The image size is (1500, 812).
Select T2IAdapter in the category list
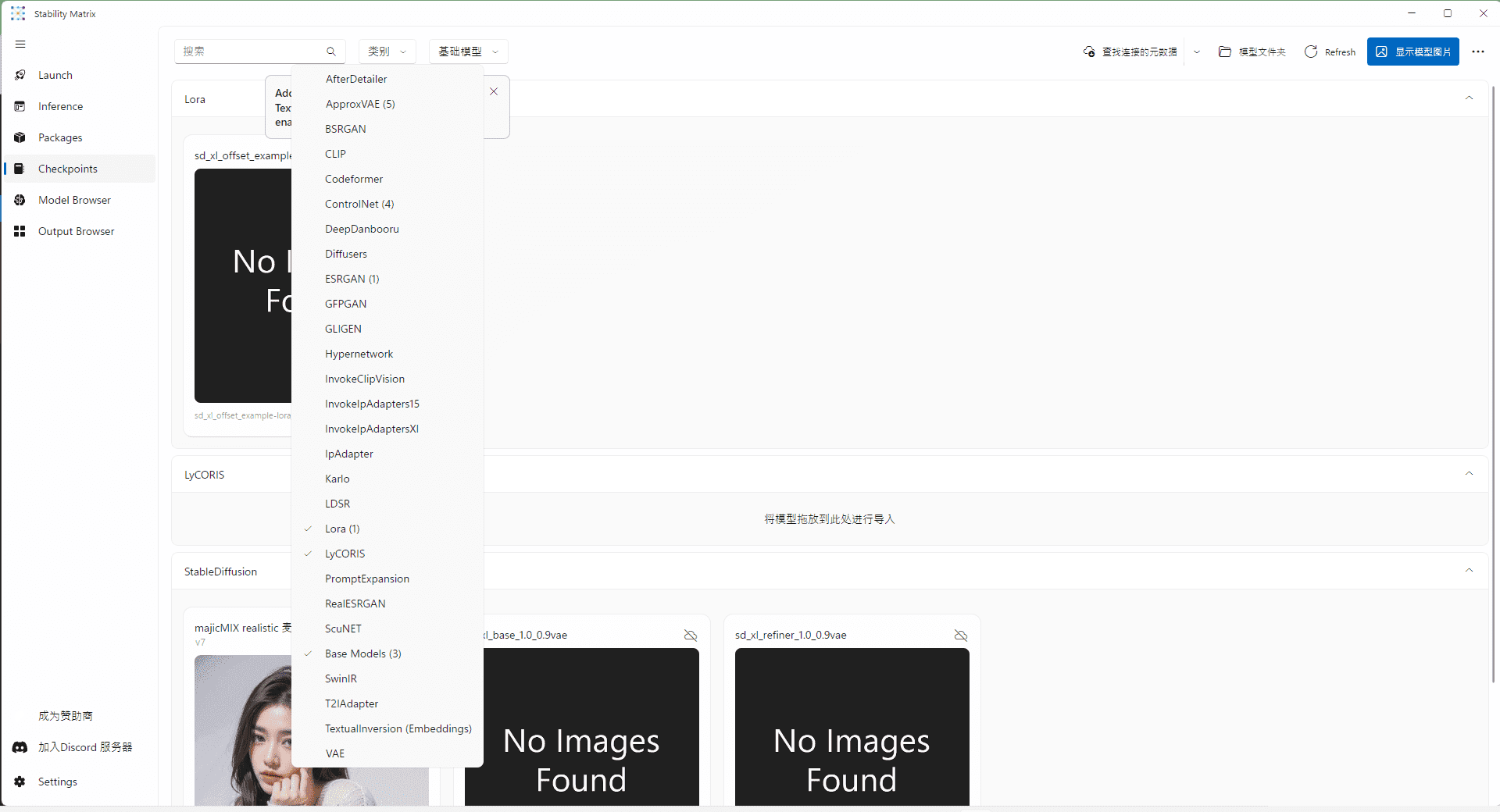tap(387, 703)
